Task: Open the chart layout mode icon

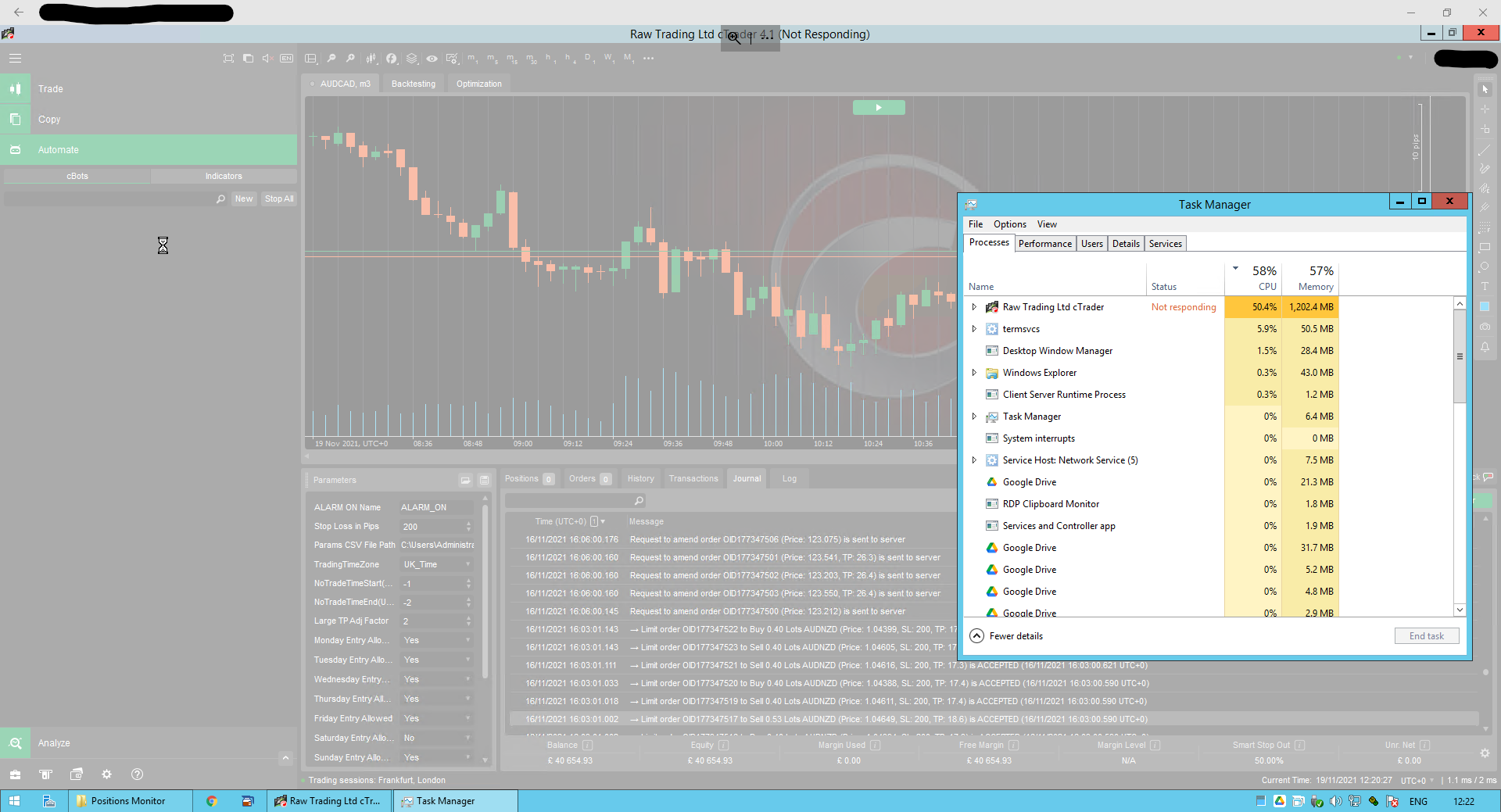Action: (310, 58)
